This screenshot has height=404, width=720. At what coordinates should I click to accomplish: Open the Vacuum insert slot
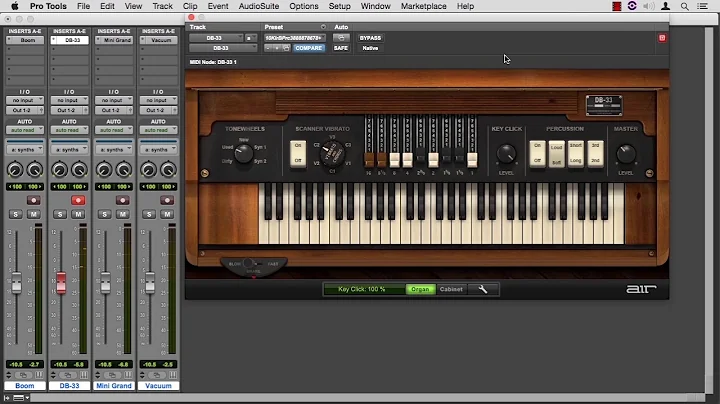tap(158, 40)
